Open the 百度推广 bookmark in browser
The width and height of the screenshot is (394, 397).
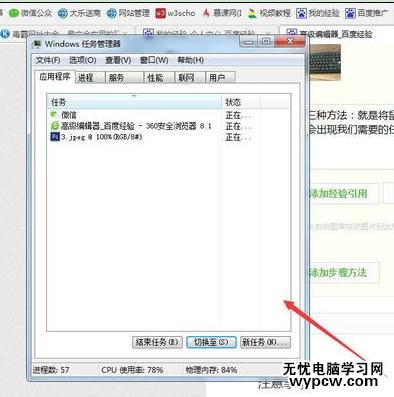click(367, 13)
